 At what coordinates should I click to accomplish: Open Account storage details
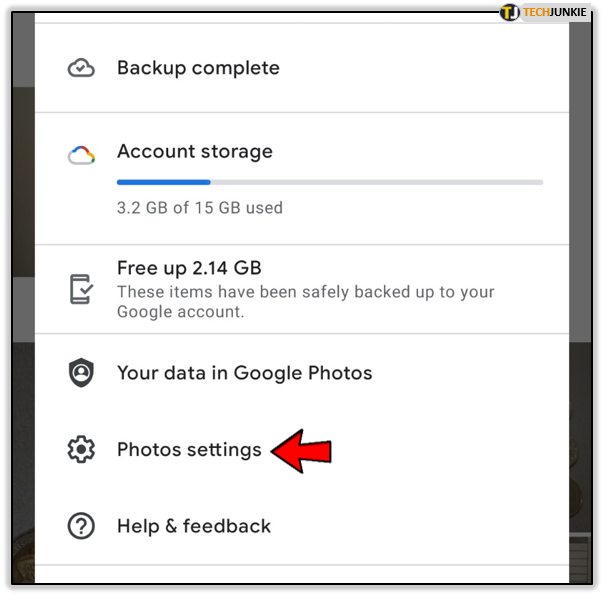tap(302, 179)
